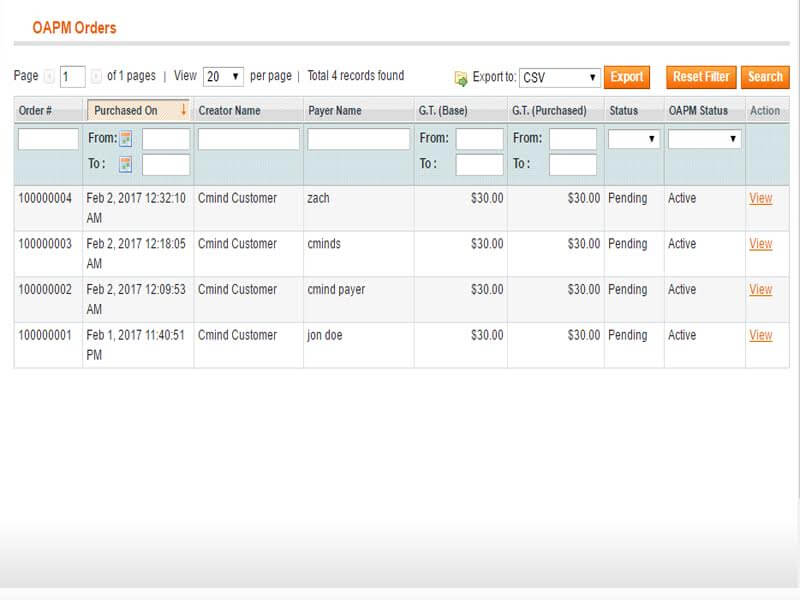View order 100000004 details
This screenshot has height=600, width=800.
coord(760,198)
